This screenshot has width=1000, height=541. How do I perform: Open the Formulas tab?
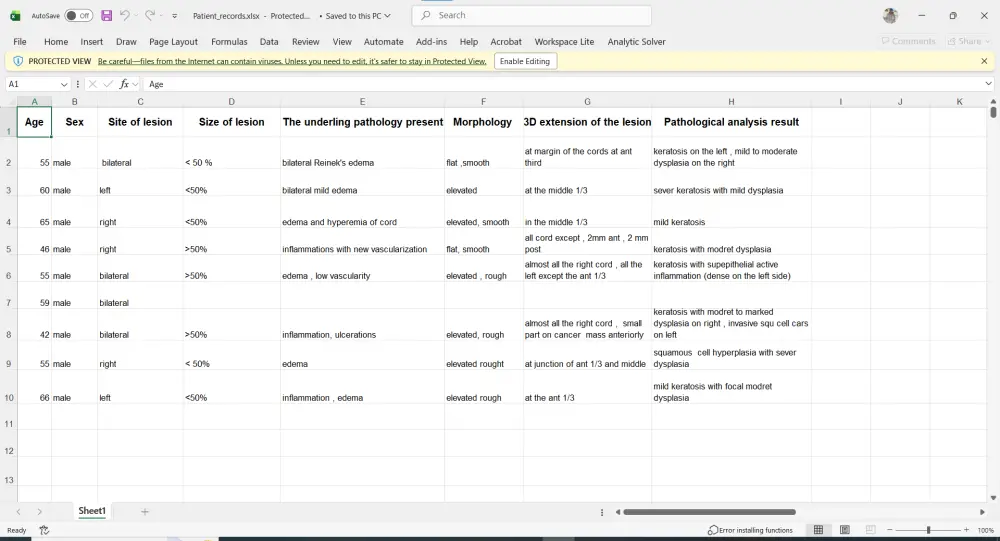pyautogui.click(x=229, y=41)
